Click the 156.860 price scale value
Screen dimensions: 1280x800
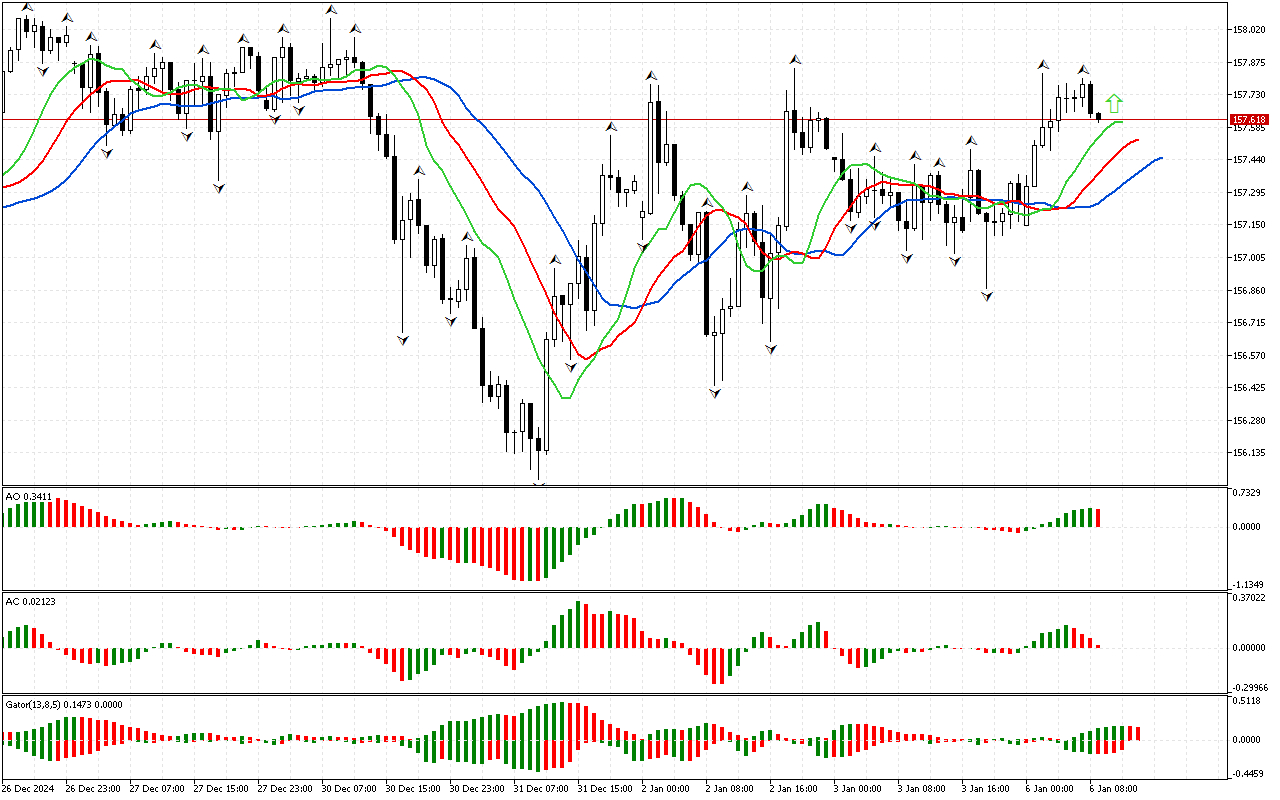coord(1250,291)
